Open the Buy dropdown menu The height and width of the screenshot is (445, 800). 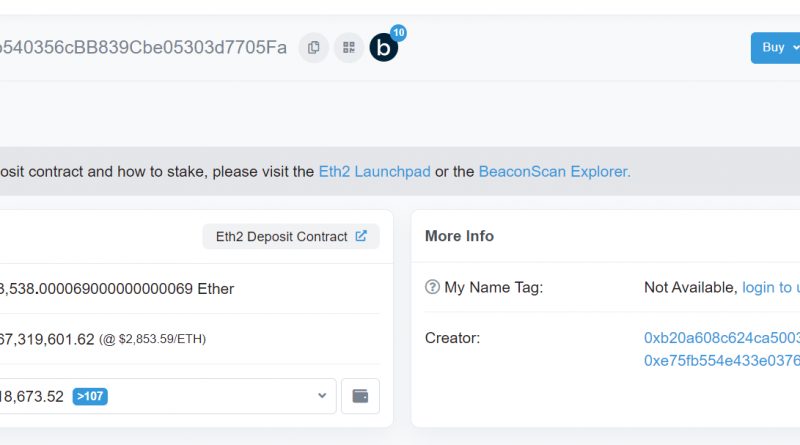click(x=776, y=47)
